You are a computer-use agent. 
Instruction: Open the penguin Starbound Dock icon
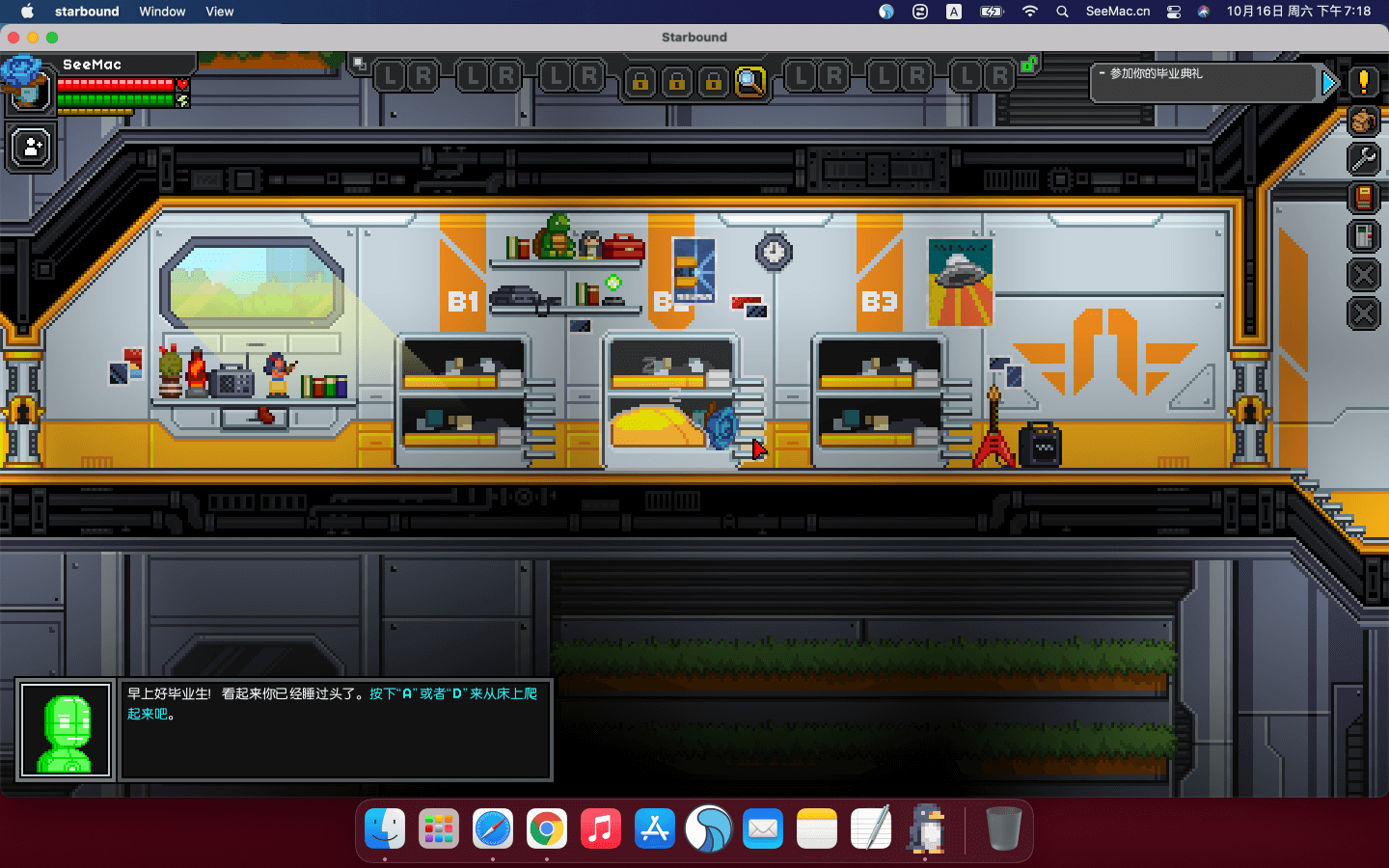coord(926,828)
